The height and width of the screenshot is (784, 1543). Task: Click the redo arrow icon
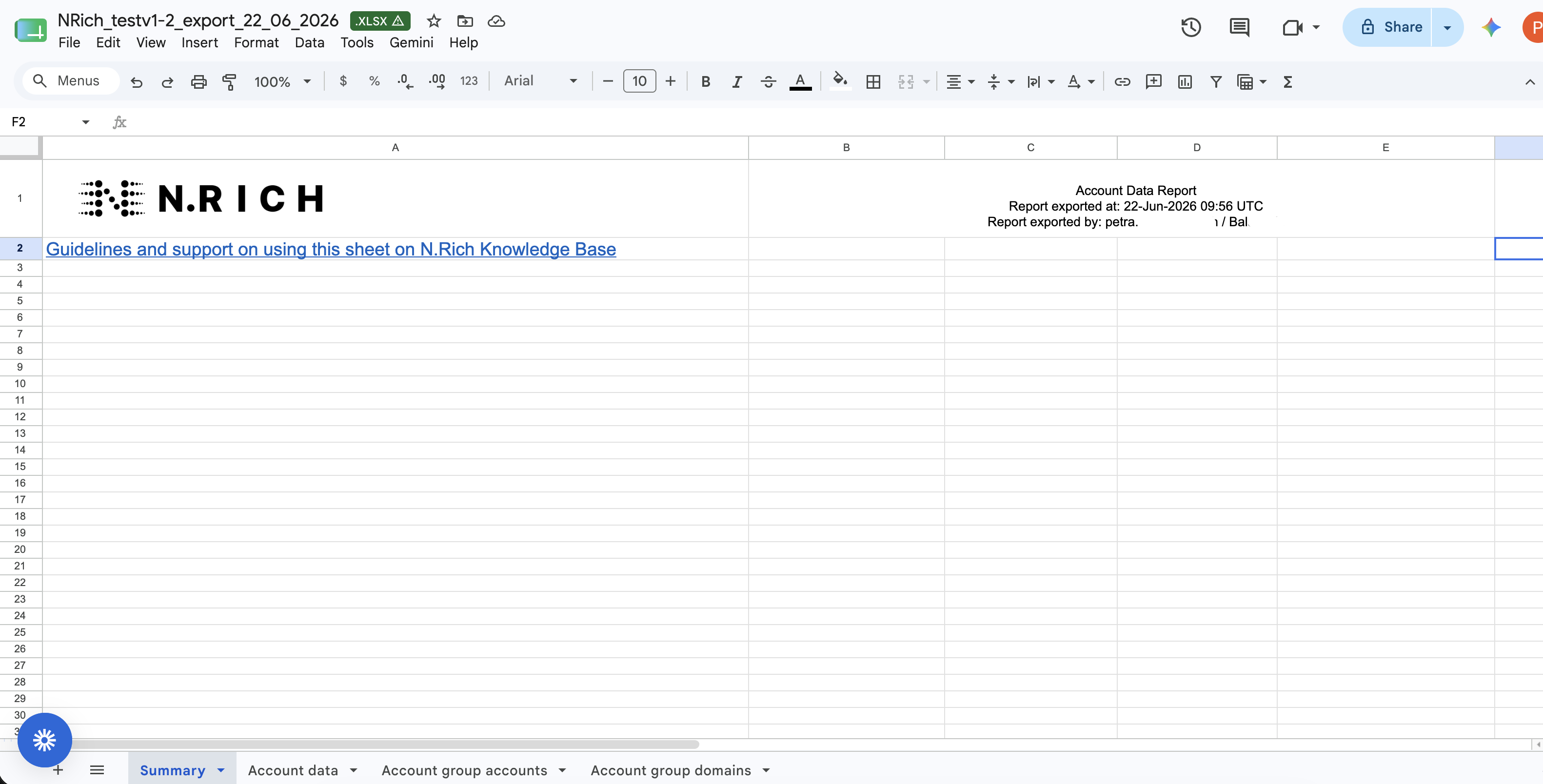(x=167, y=81)
